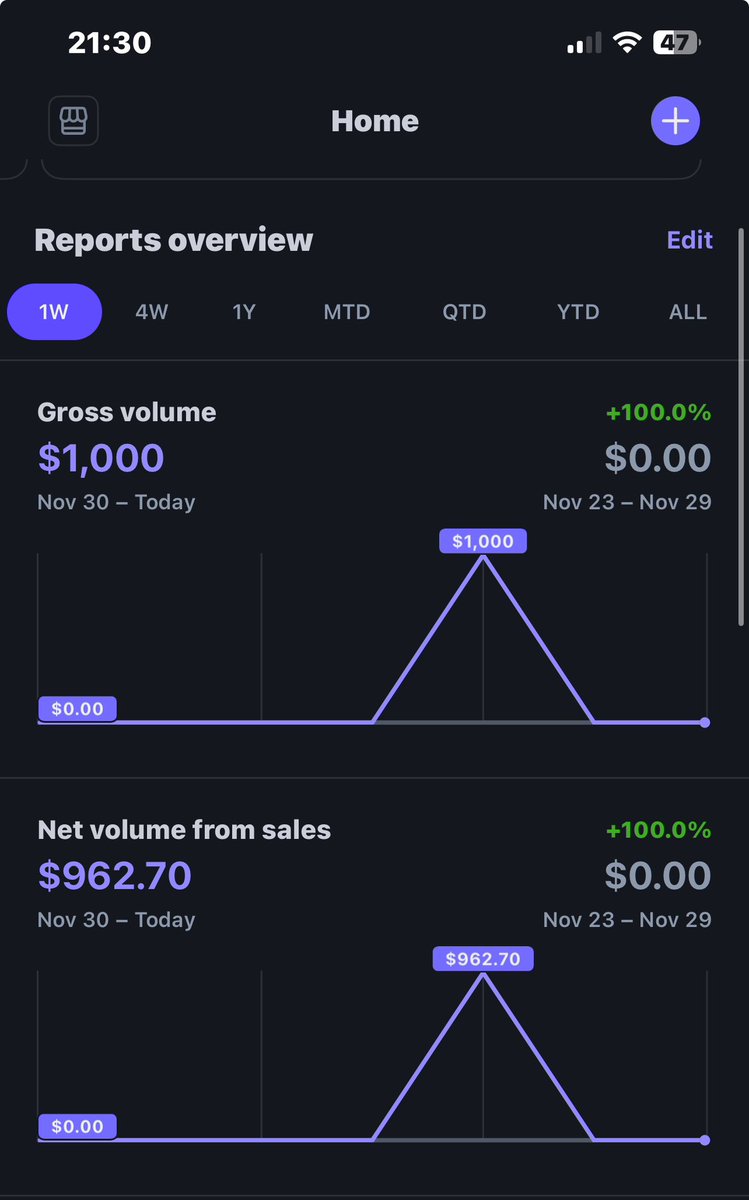Tap the Gross volume +100.0% change
Screen dimensions: 749x1200
tap(658, 412)
